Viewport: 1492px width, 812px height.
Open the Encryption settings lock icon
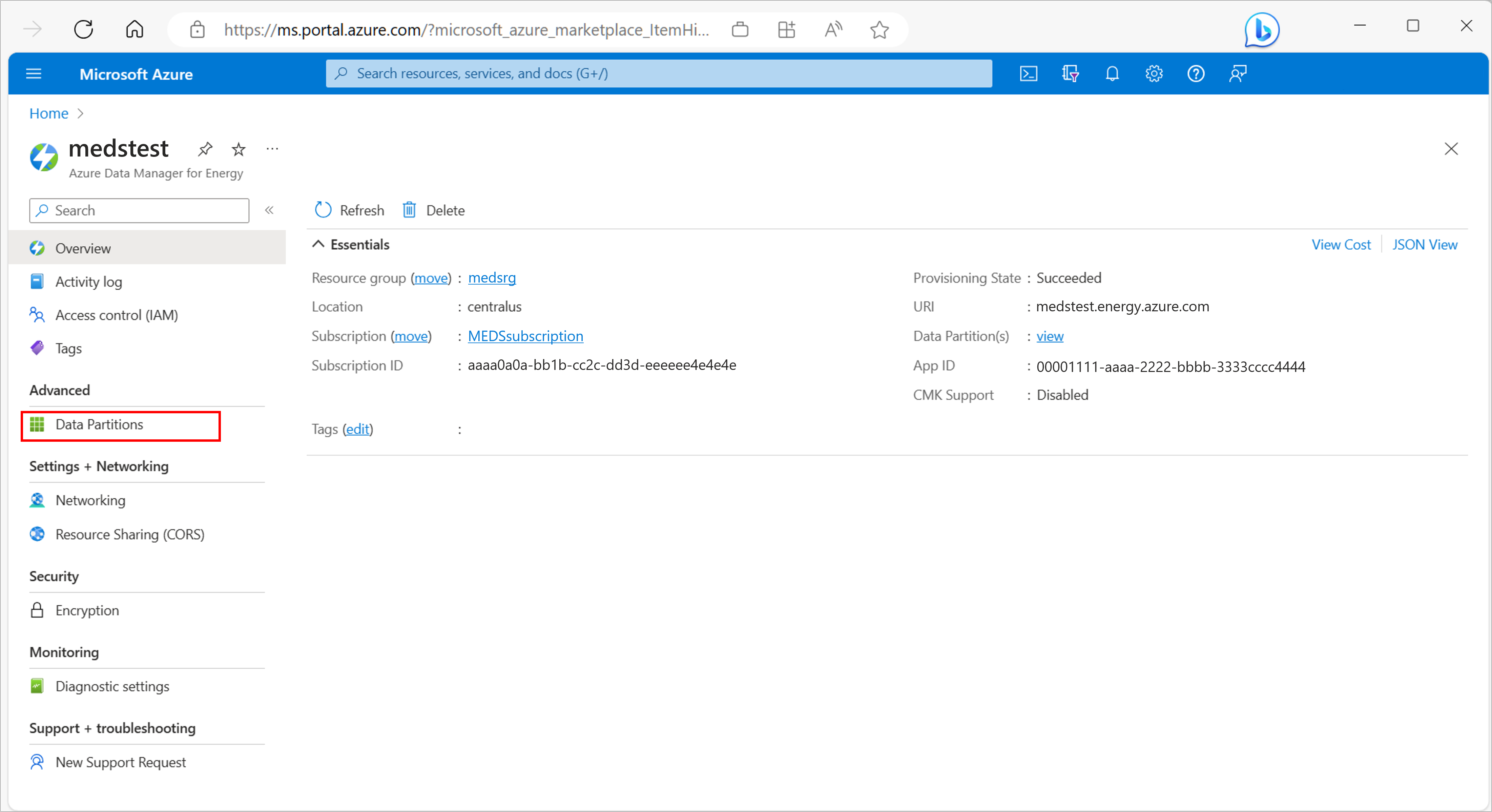point(37,610)
